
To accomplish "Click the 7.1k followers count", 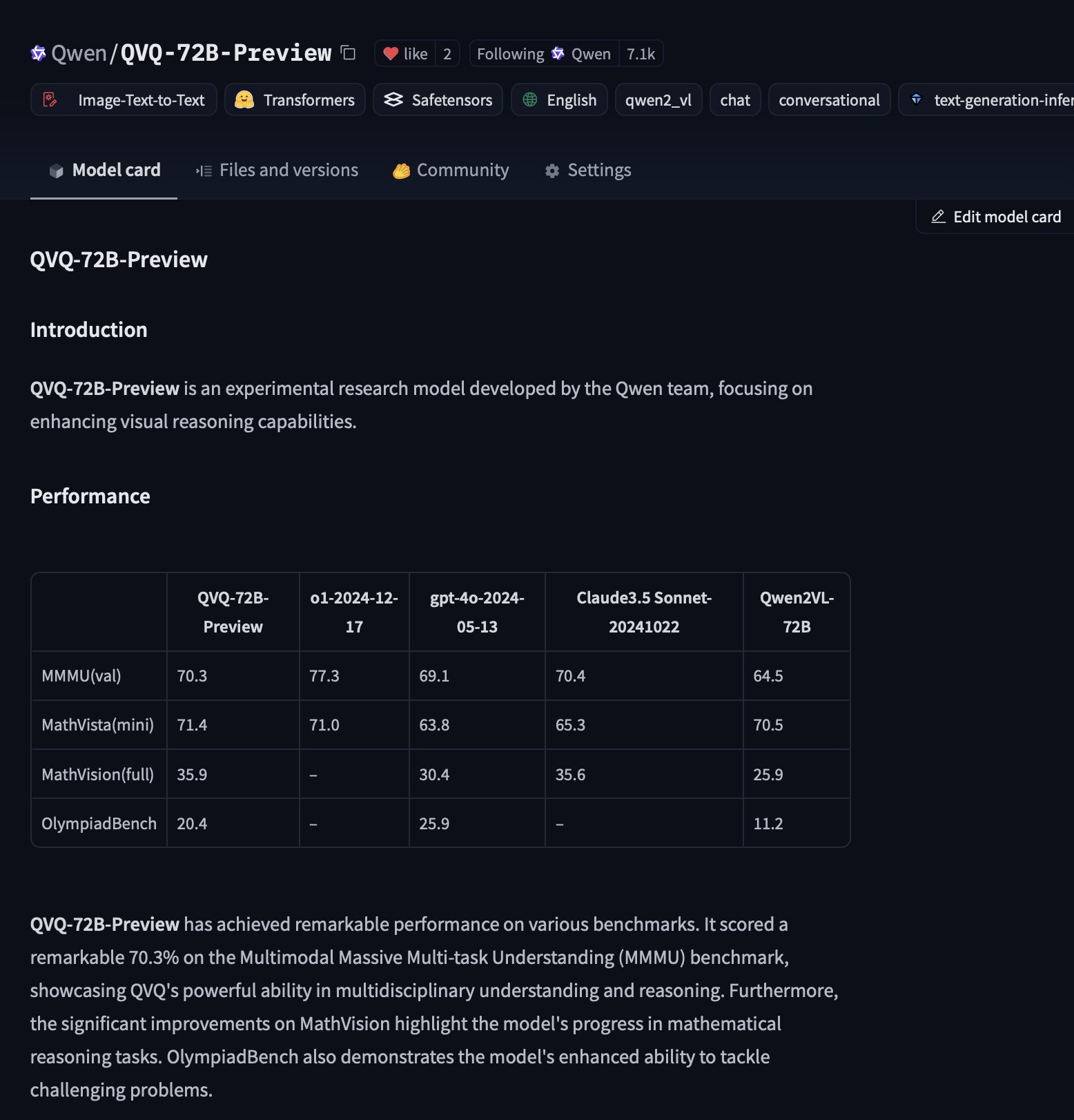I will pyautogui.click(x=641, y=53).
